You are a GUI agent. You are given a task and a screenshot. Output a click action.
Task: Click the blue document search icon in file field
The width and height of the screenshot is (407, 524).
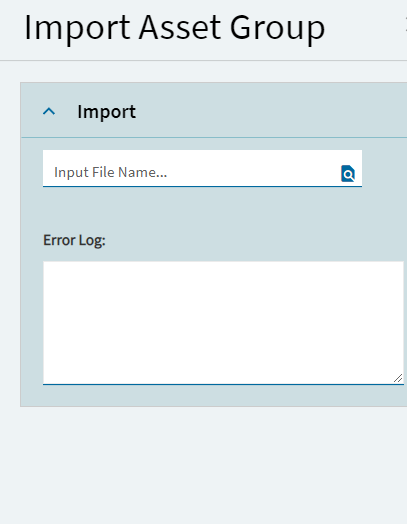(x=348, y=173)
